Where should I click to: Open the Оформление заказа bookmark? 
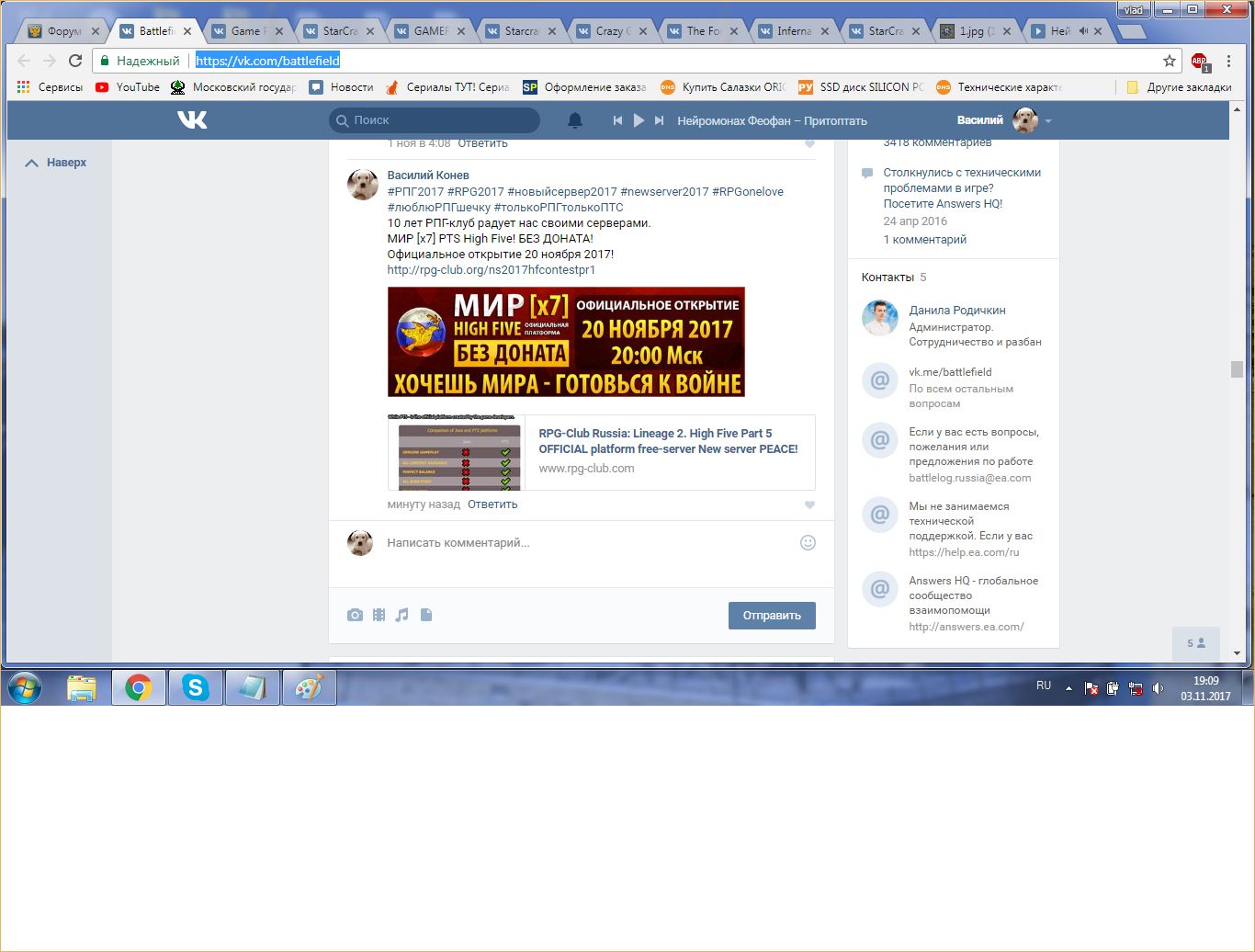point(584,87)
